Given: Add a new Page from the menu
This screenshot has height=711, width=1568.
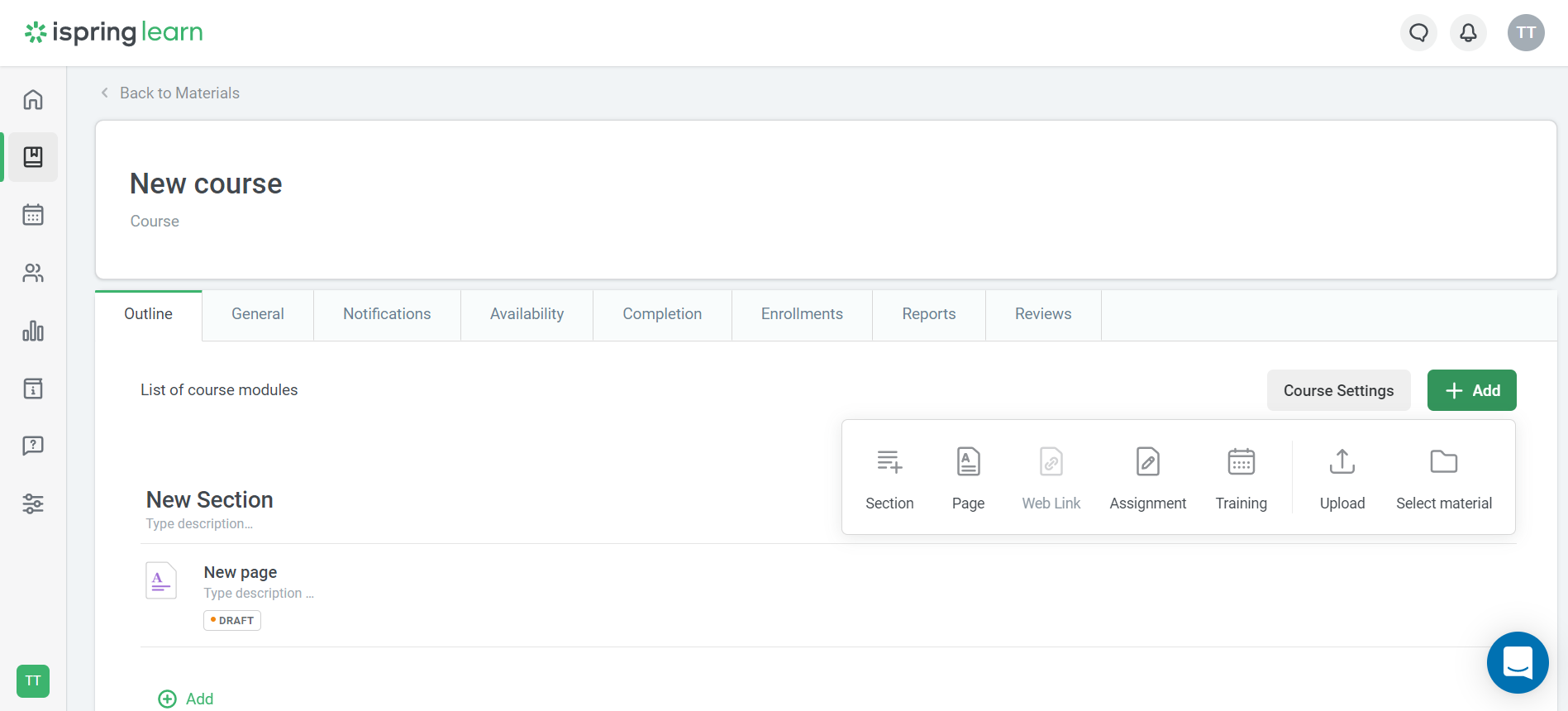Looking at the screenshot, I should [968, 479].
